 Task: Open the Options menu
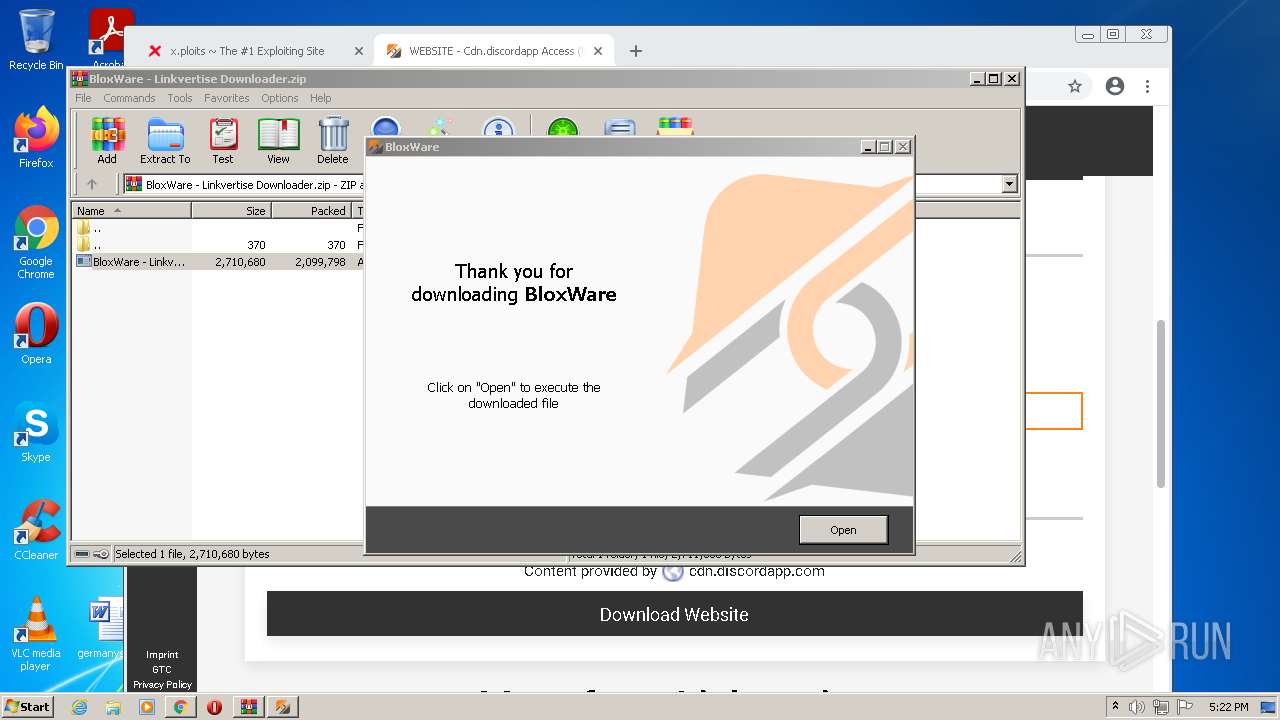tap(280, 98)
